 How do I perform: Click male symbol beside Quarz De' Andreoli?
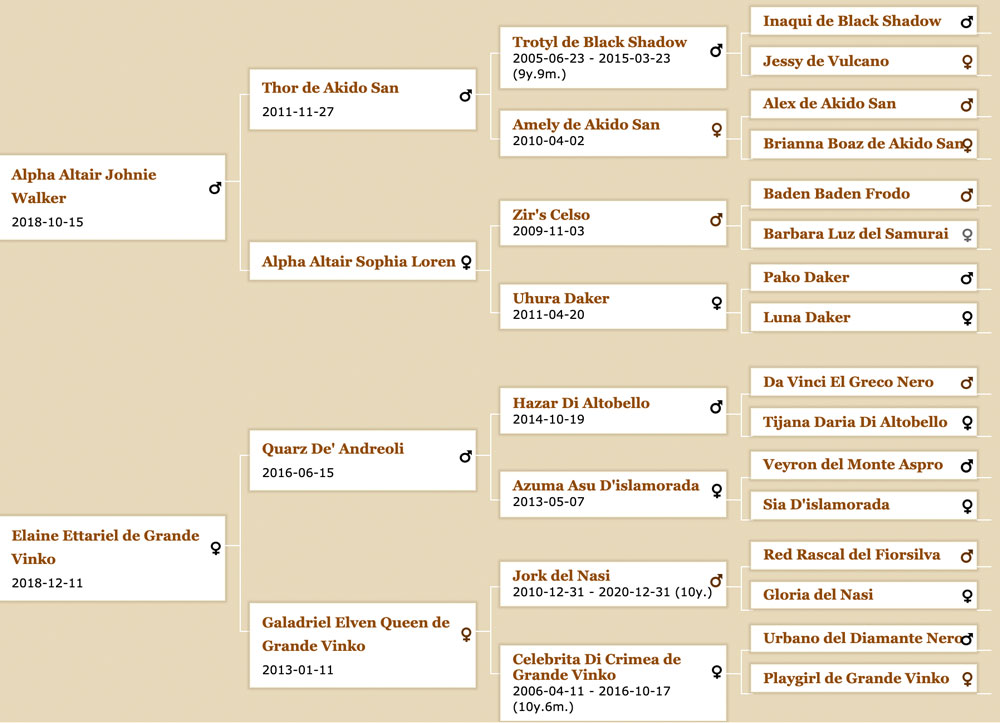[x=466, y=456]
